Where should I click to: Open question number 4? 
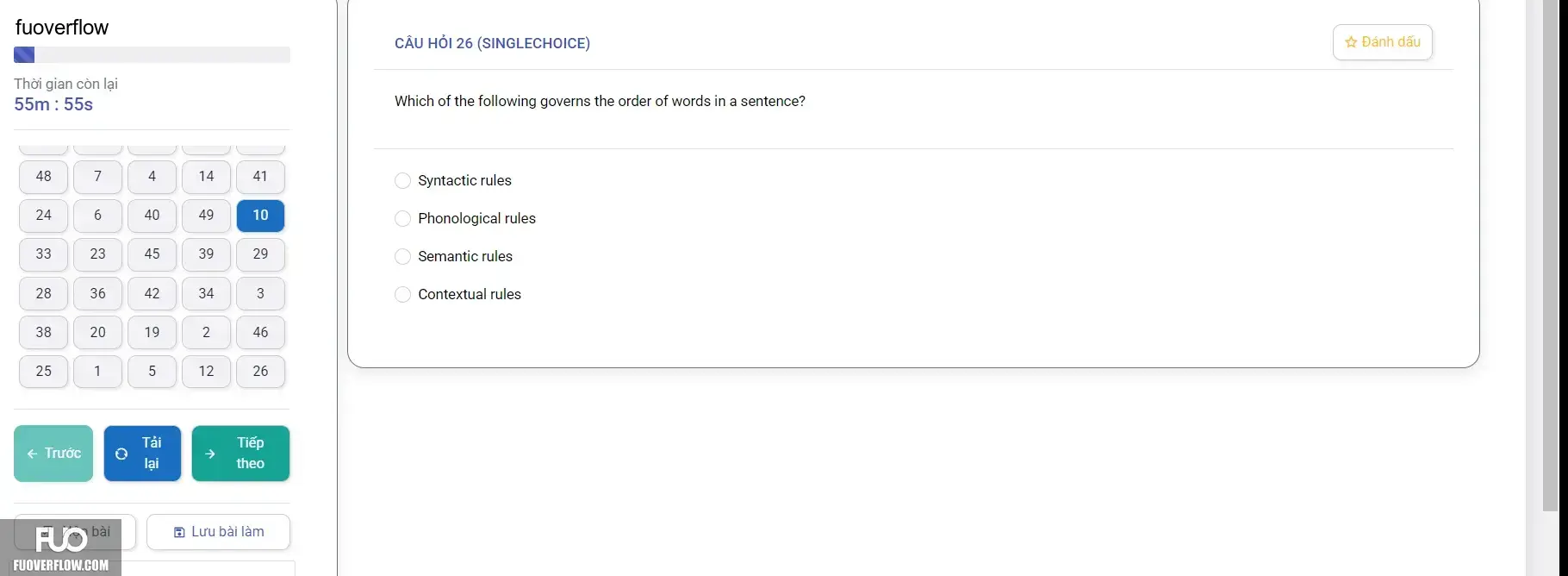[152, 177]
